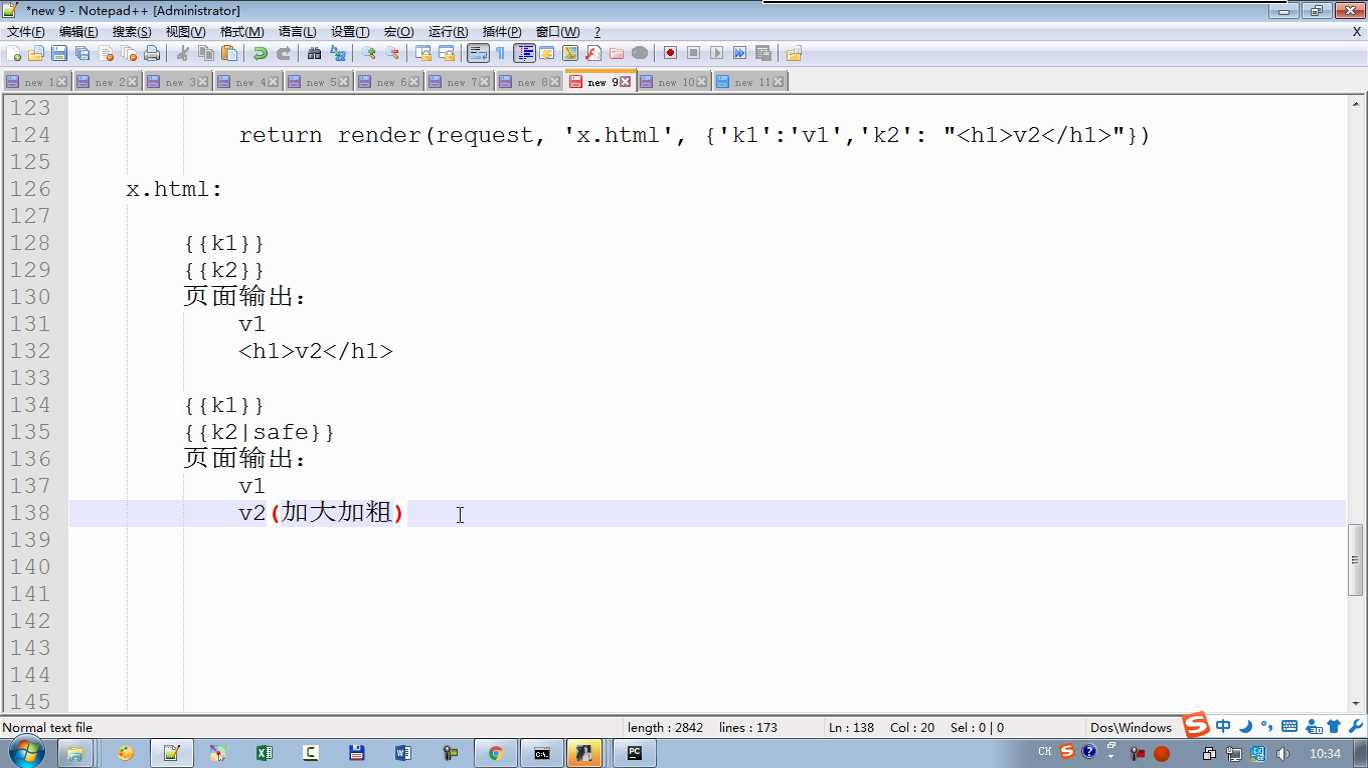The height and width of the screenshot is (768, 1368).
Task: Open the Windows Start button
Action: (24, 753)
